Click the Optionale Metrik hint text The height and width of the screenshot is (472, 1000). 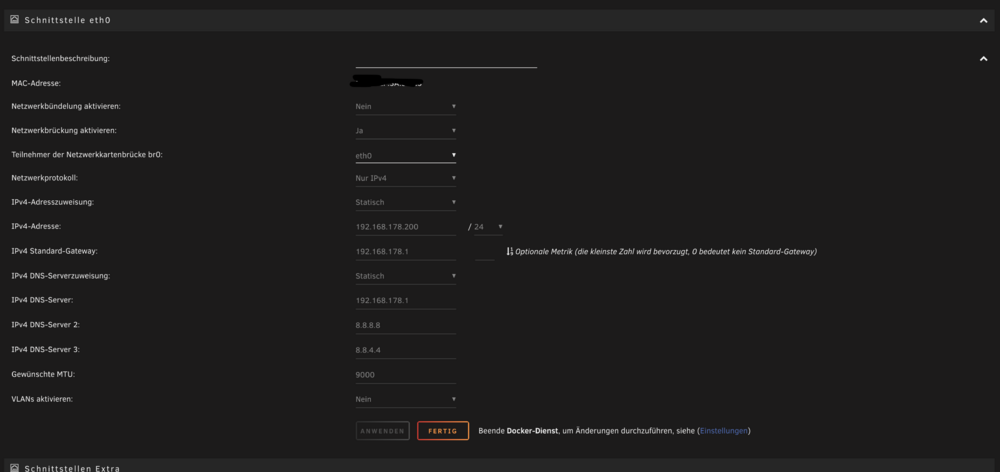point(666,252)
